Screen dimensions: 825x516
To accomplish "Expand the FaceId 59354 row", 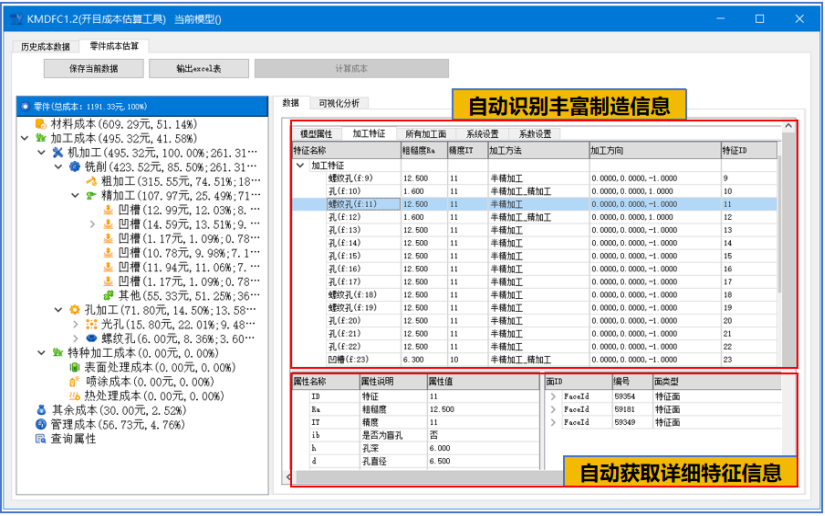I will tap(554, 396).
